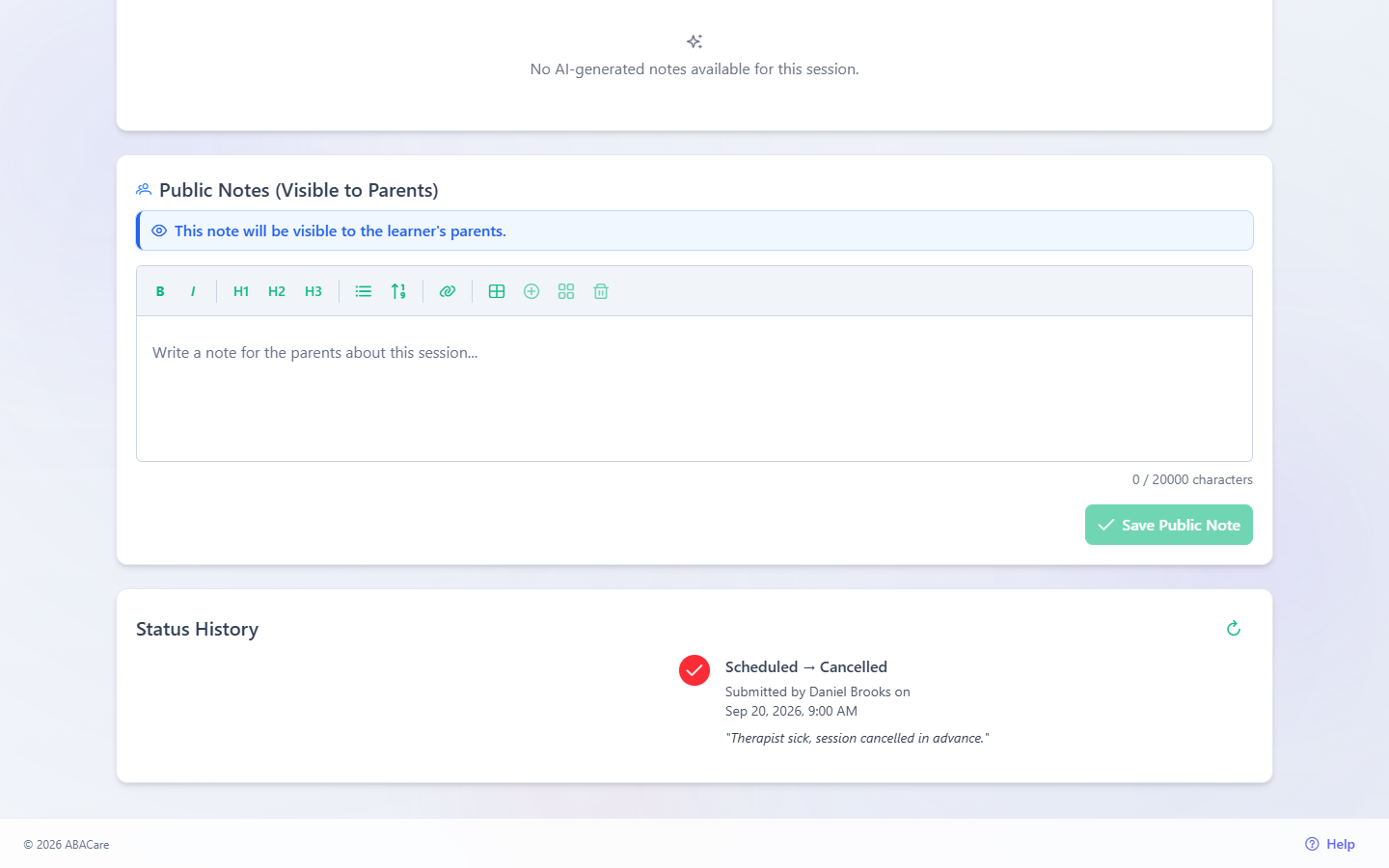The image size is (1389, 868).
Task: Click the 'Scheduled → Cancelled' status entry
Action: click(806, 666)
